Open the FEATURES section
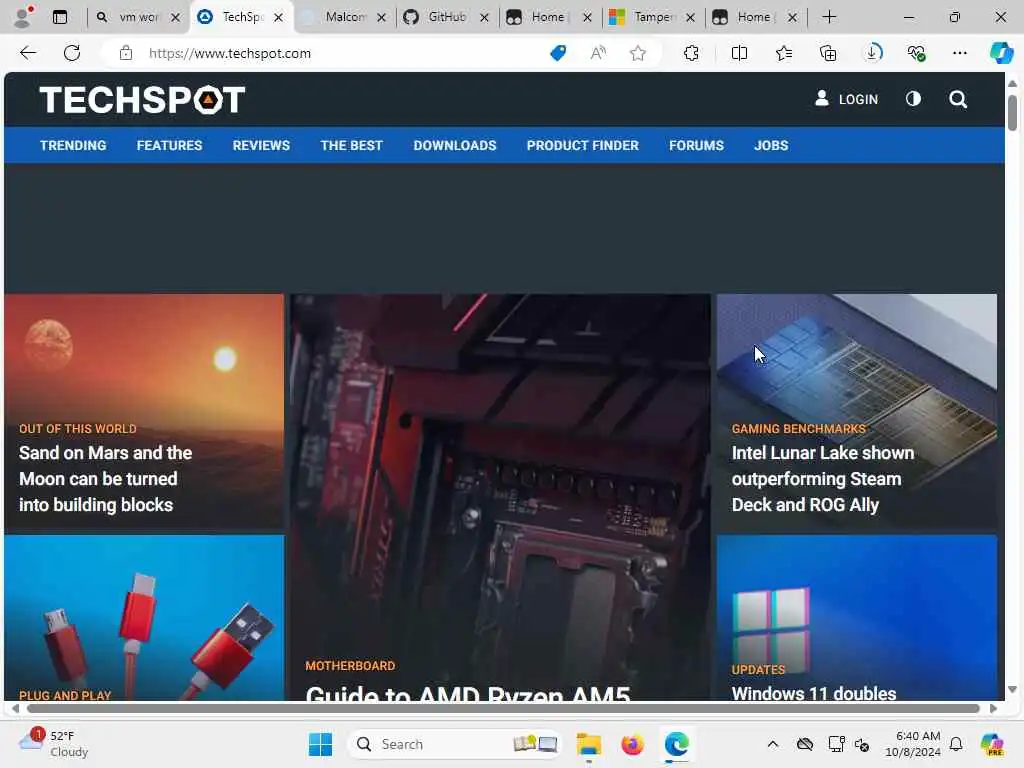This screenshot has height=768, width=1024. click(169, 145)
